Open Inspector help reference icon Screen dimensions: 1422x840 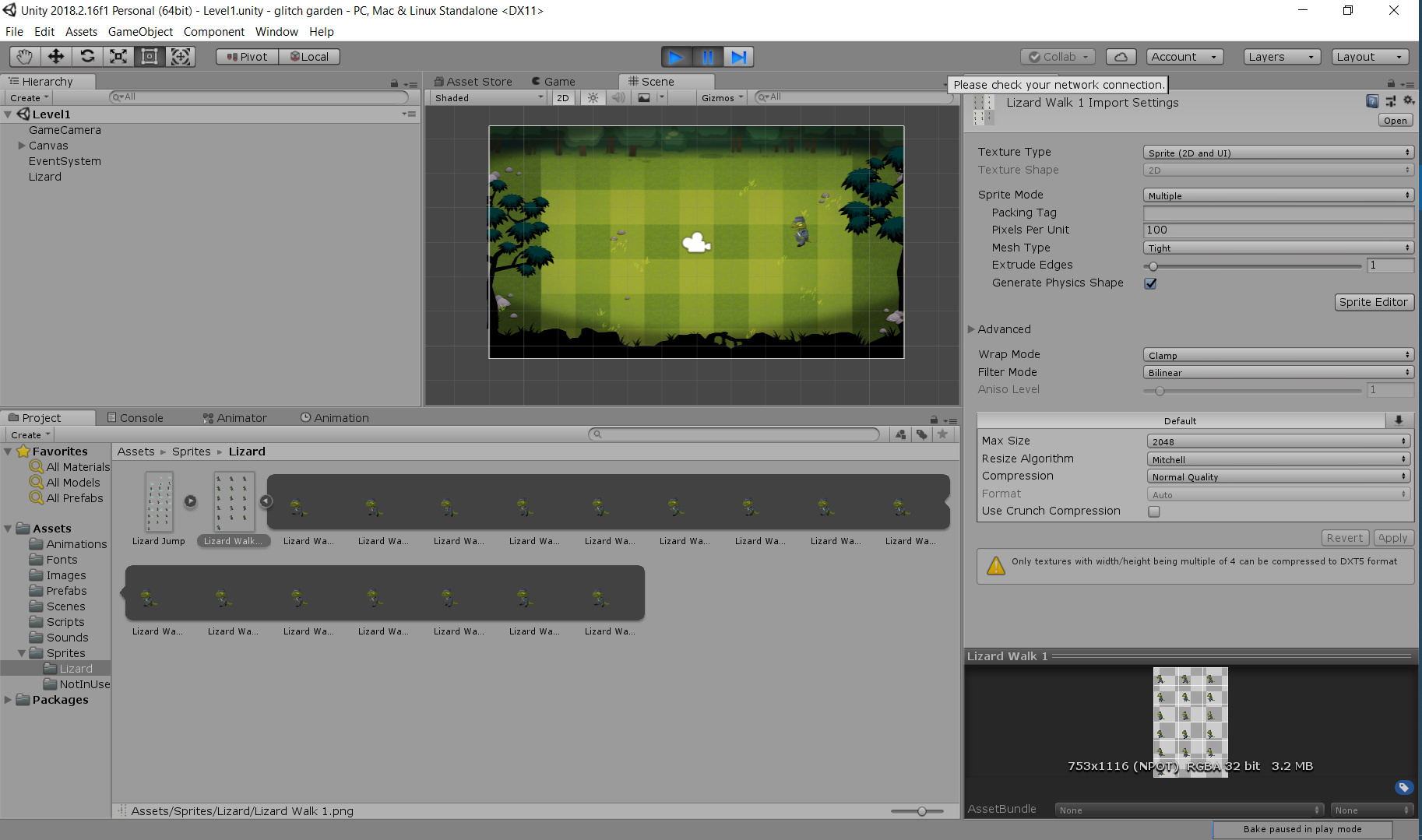click(x=1372, y=101)
